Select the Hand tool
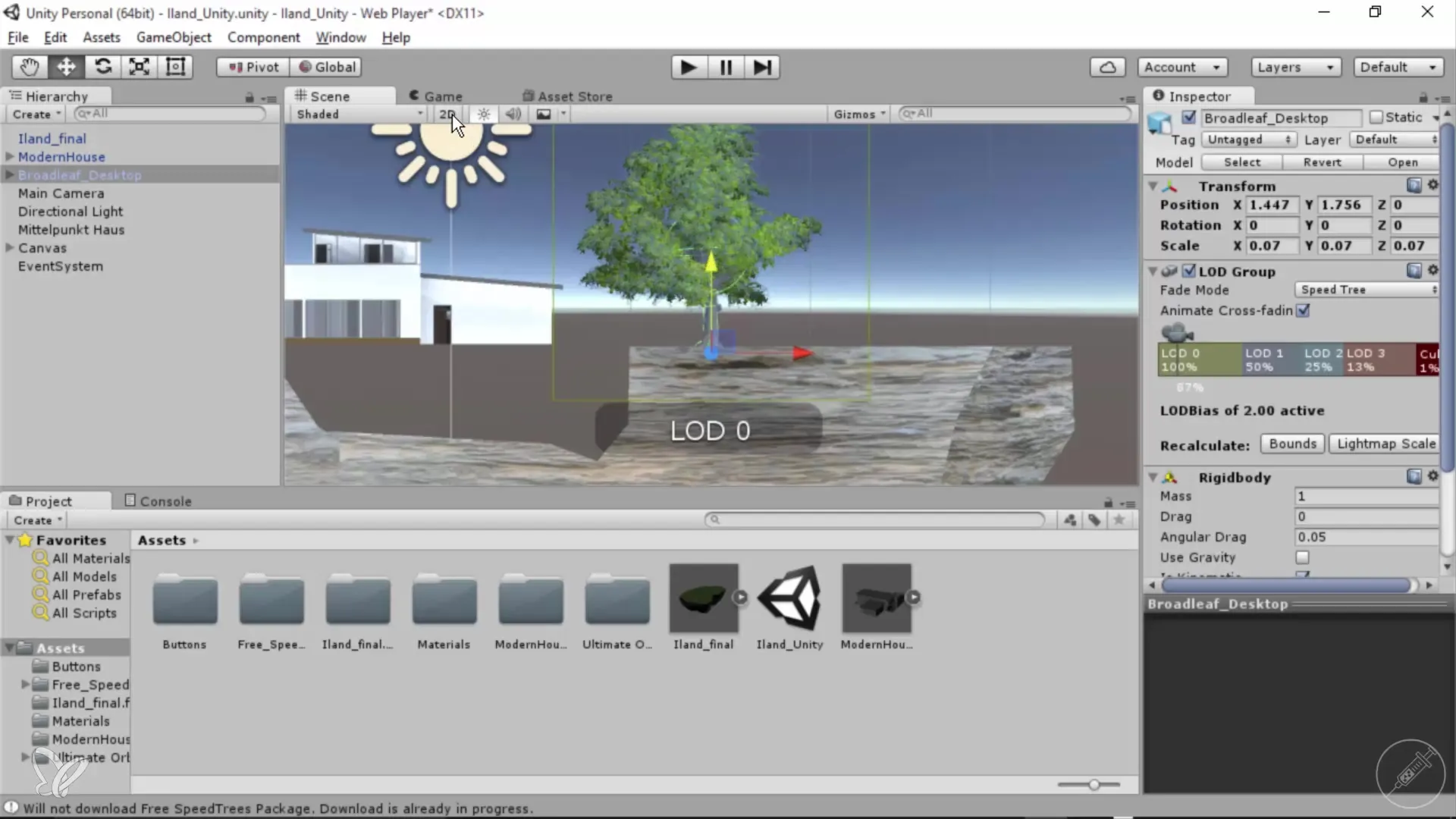This screenshot has height=819, width=1456. (x=30, y=67)
